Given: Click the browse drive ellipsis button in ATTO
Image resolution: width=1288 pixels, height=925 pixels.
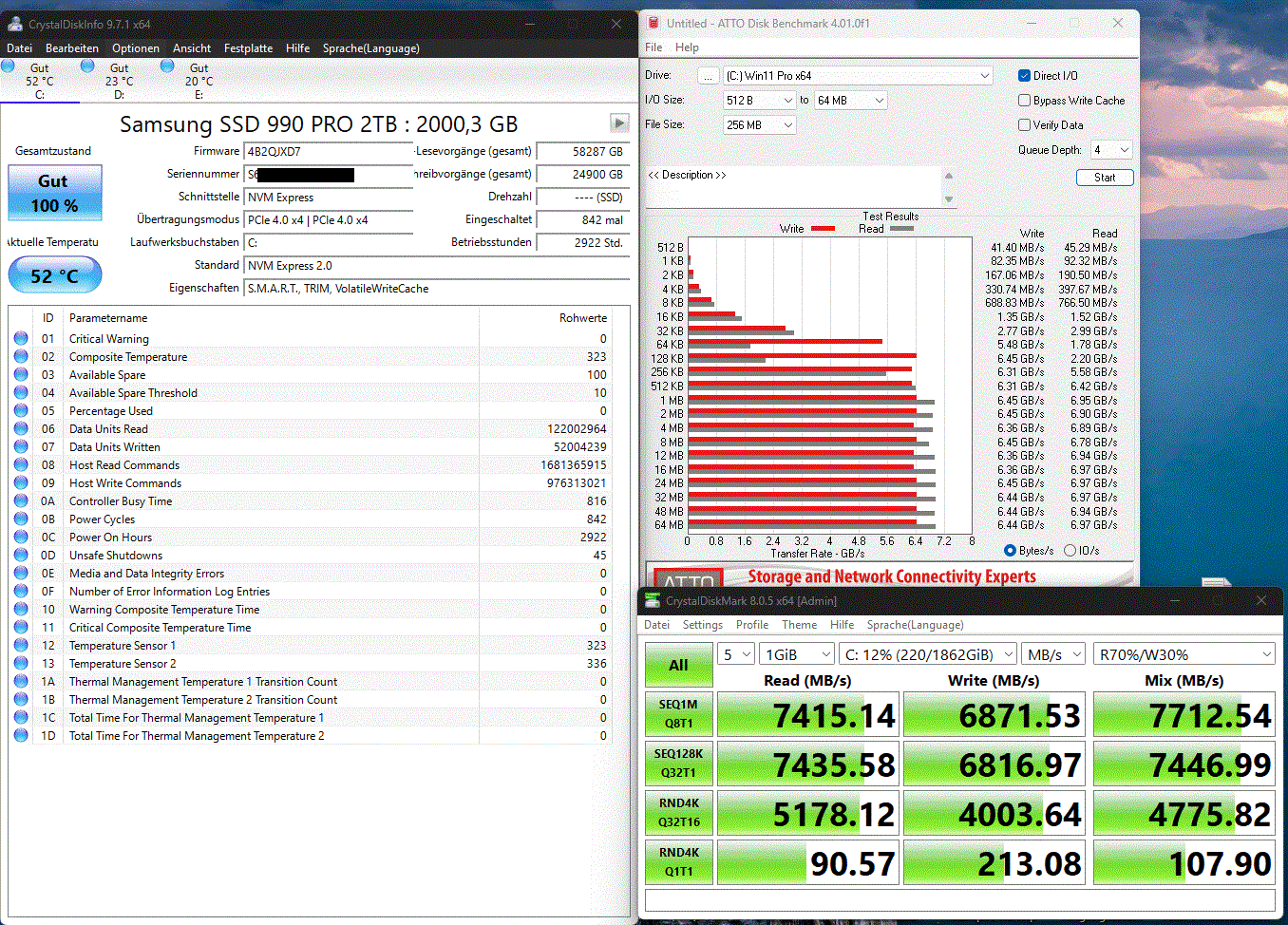Looking at the screenshot, I should 709,75.
